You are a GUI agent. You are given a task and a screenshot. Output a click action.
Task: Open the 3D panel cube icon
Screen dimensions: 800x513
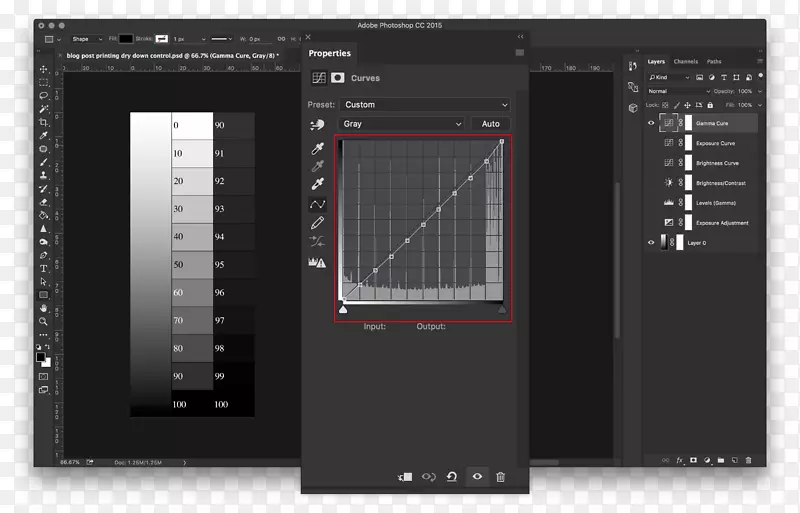pyautogui.click(x=633, y=108)
